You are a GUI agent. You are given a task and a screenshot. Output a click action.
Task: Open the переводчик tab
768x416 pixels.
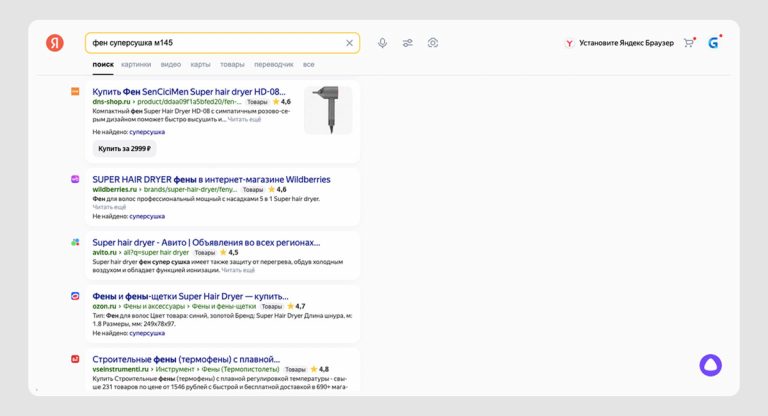(274, 64)
